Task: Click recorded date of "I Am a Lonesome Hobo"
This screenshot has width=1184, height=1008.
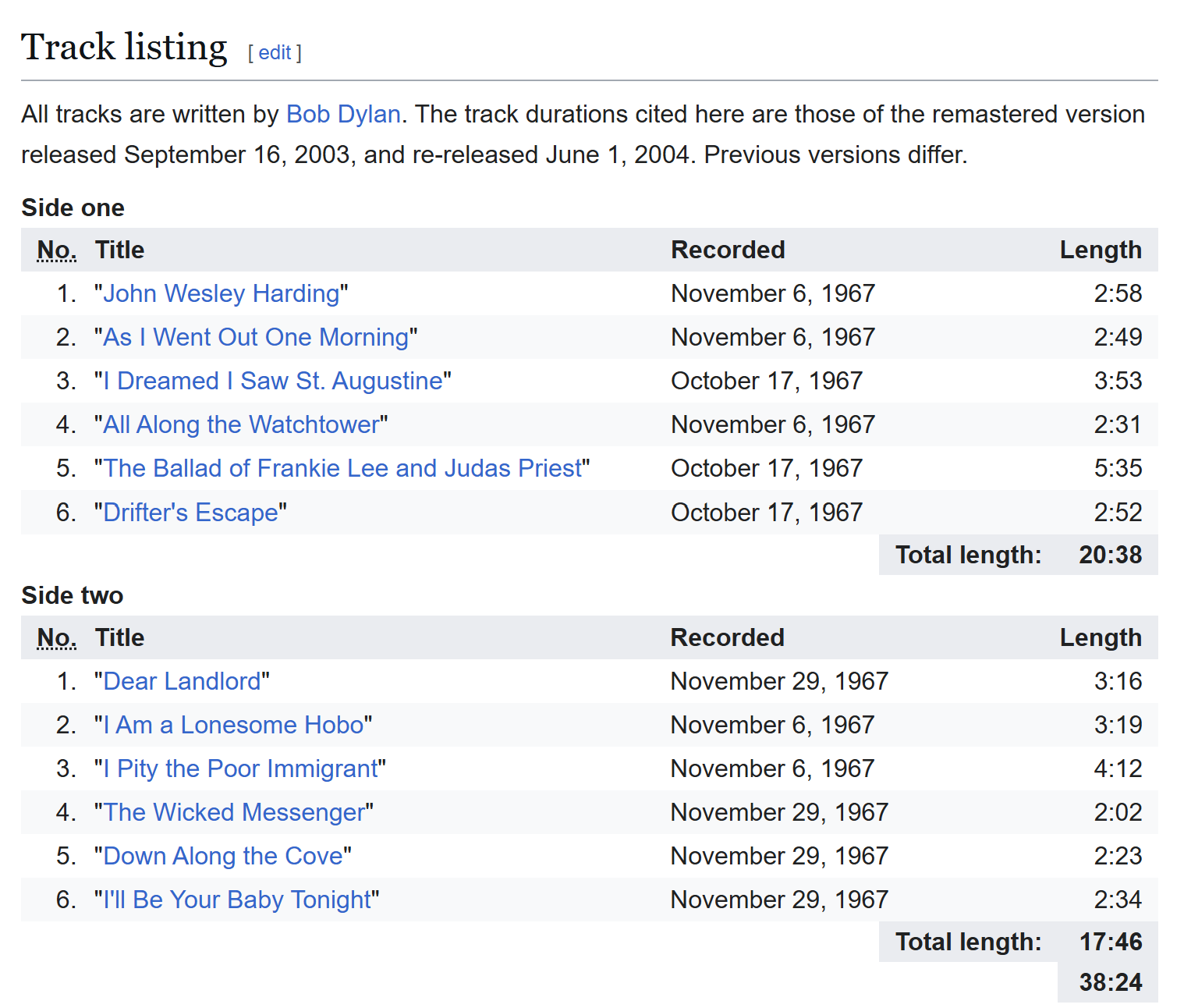Action: (773, 725)
